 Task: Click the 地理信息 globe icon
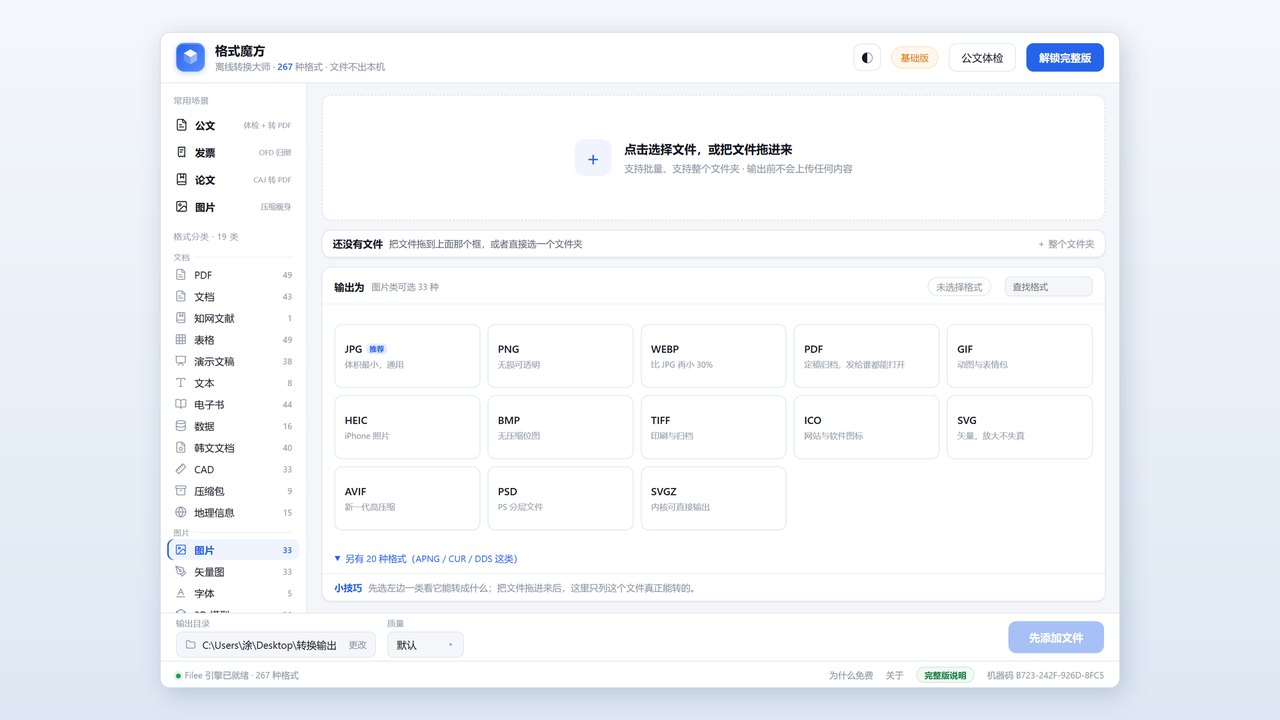[181, 512]
